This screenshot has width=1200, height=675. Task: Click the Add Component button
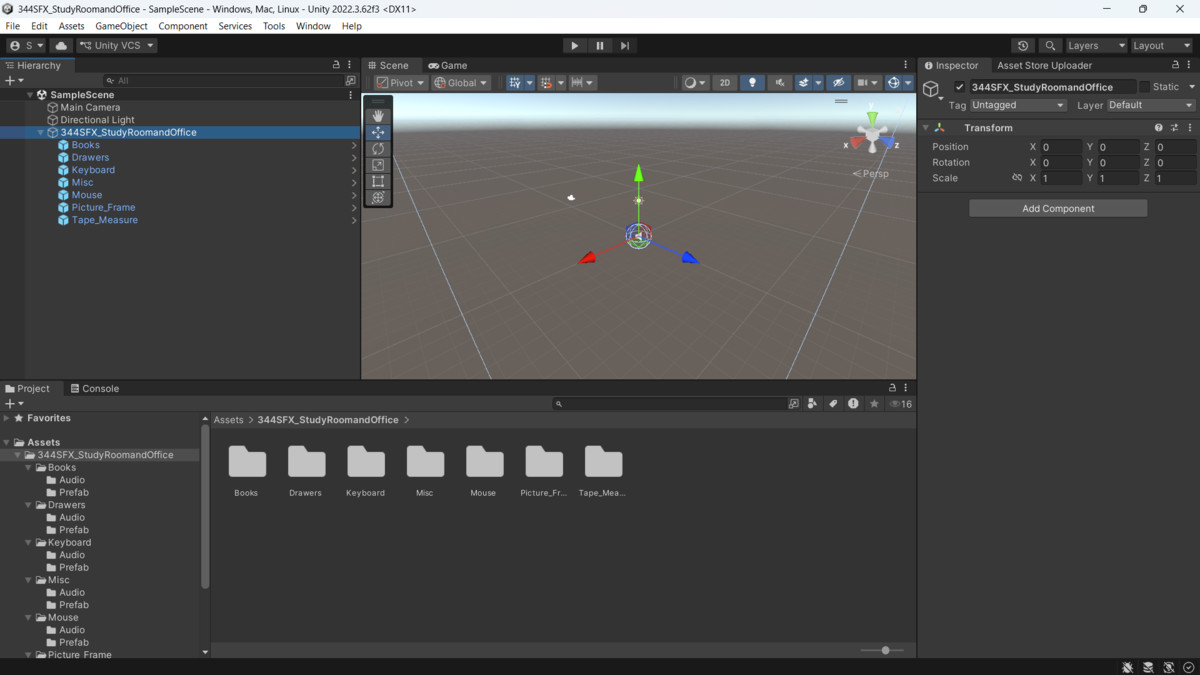click(x=1058, y=208)
